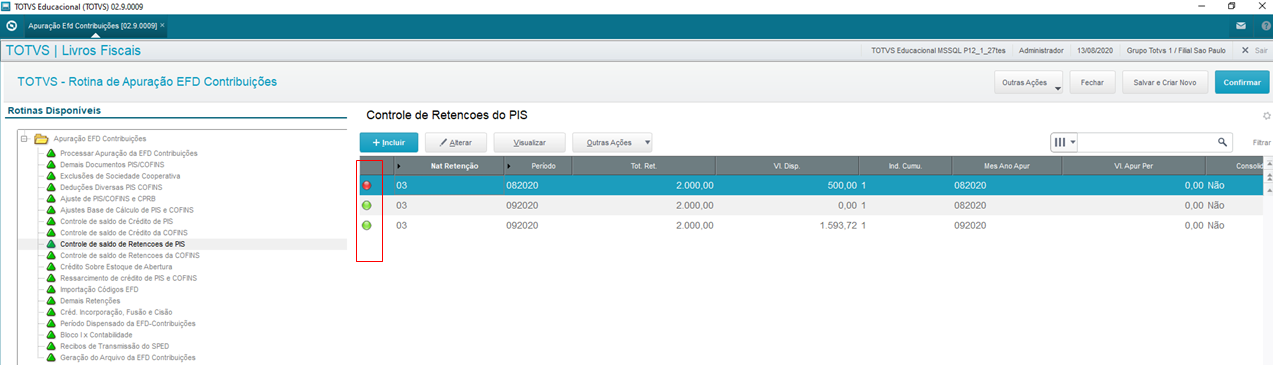
Task: Open Controle de saldo de Crédito da COFINS
Action: [x=124, y=232]
